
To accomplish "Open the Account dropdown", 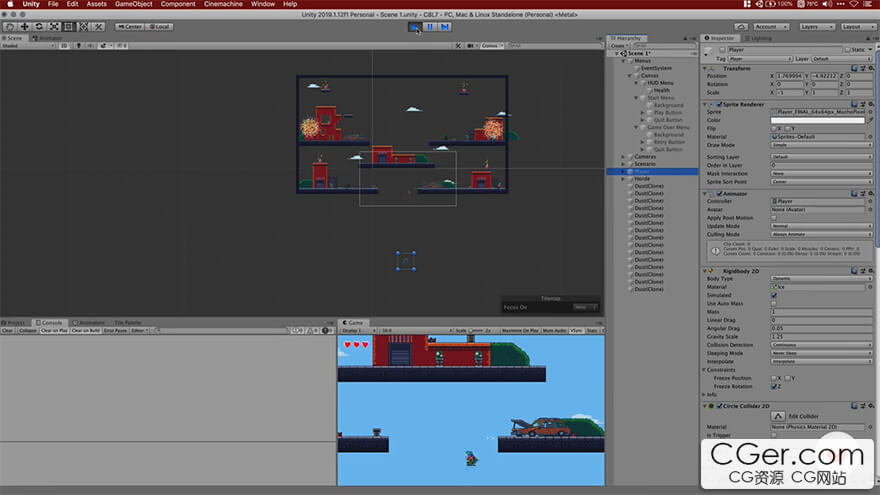I will click(x=770, y=26).
